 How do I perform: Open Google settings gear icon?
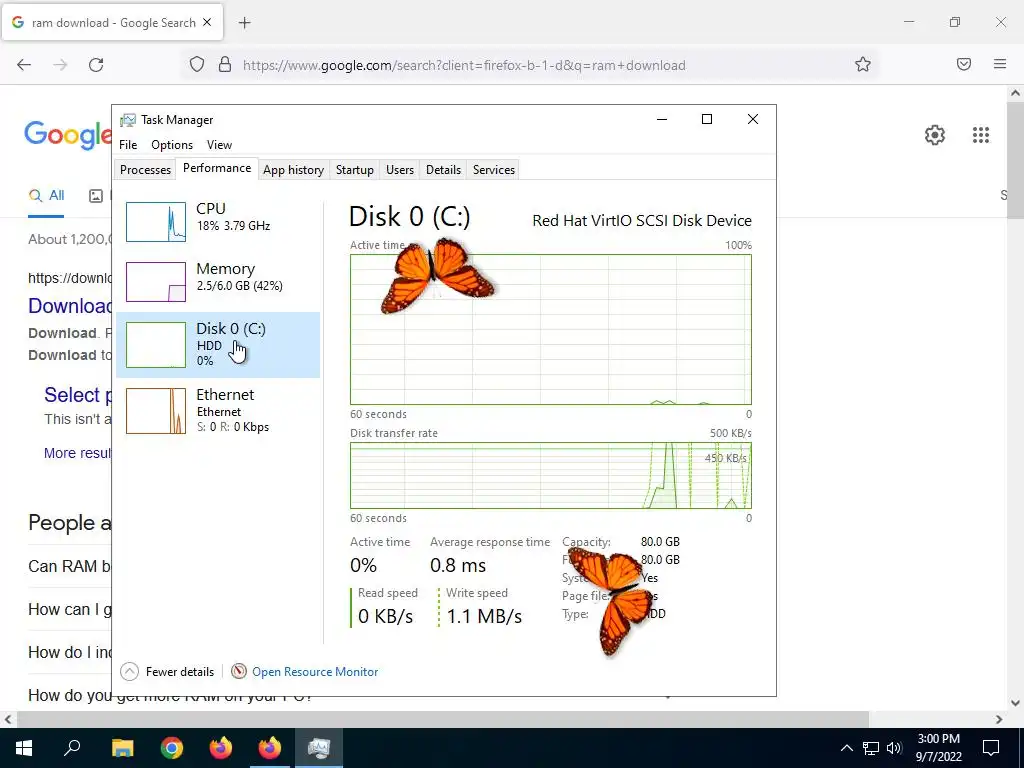(935, 135)
